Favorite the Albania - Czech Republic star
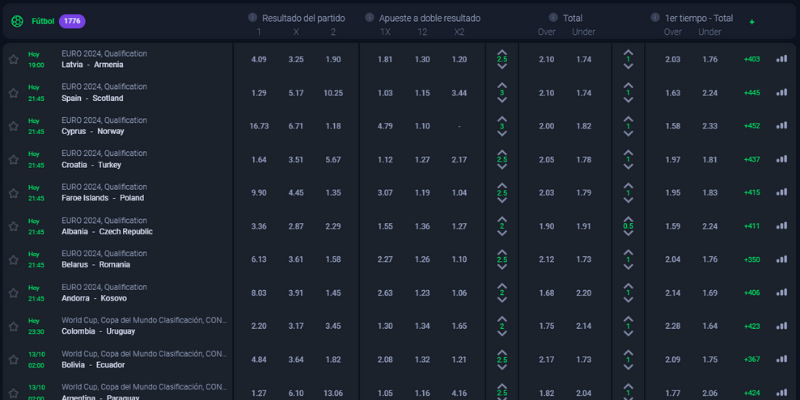The height and width of the screenshot is (400, 800). click(x=14, y=226)
